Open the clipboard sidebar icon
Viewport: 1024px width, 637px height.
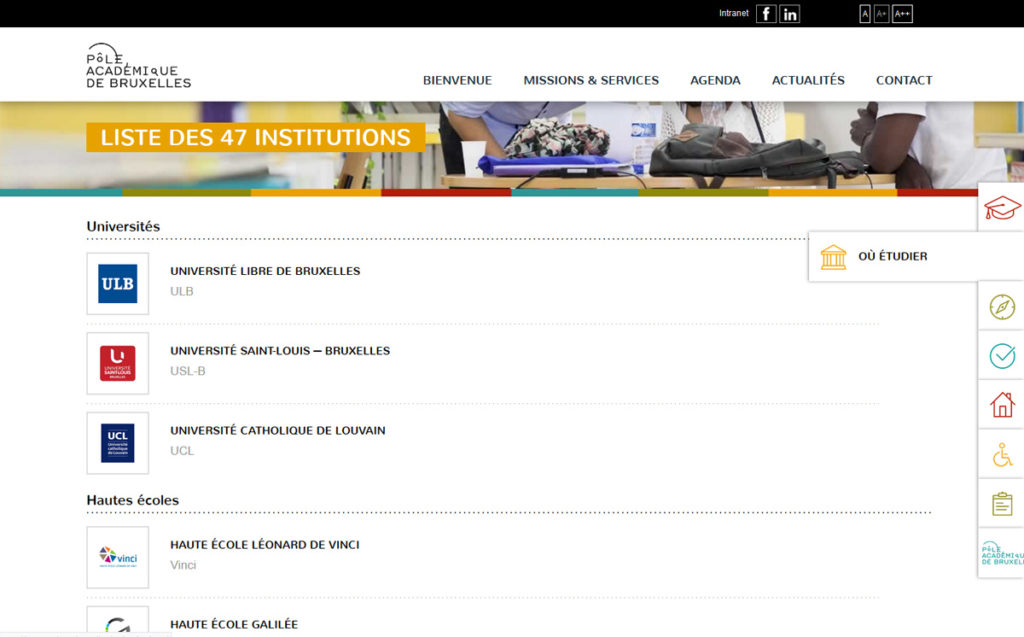click(1002, 504)
